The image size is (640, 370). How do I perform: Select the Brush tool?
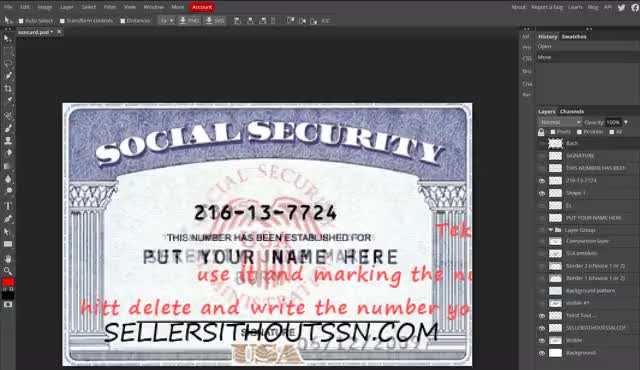pos(8,129)
